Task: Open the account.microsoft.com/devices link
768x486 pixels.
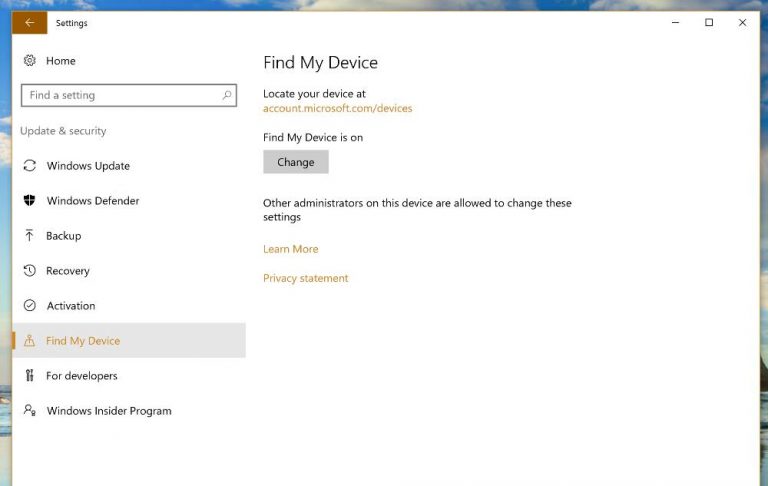Action: (x=337, y=108)
